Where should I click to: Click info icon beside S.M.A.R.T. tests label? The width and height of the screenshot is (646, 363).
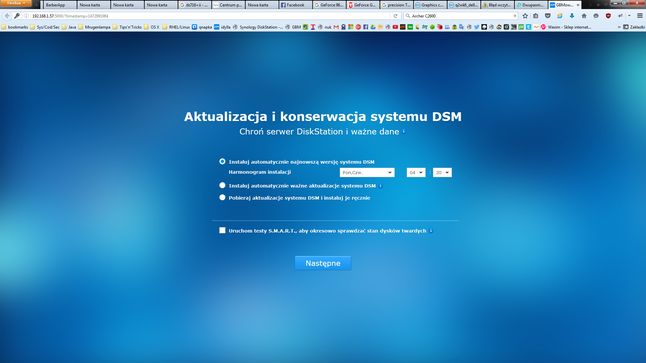pos(431,231)
